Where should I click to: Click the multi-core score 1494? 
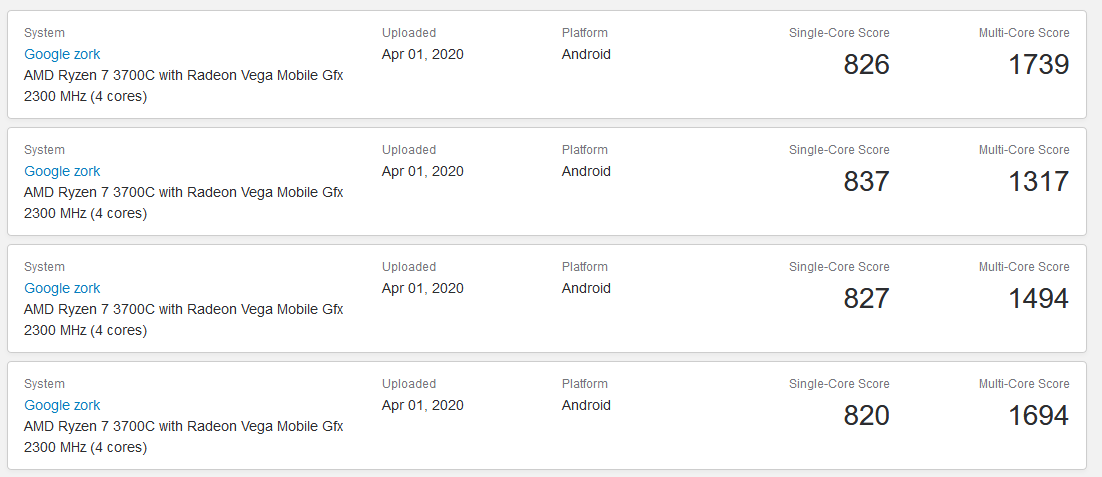1038,299
